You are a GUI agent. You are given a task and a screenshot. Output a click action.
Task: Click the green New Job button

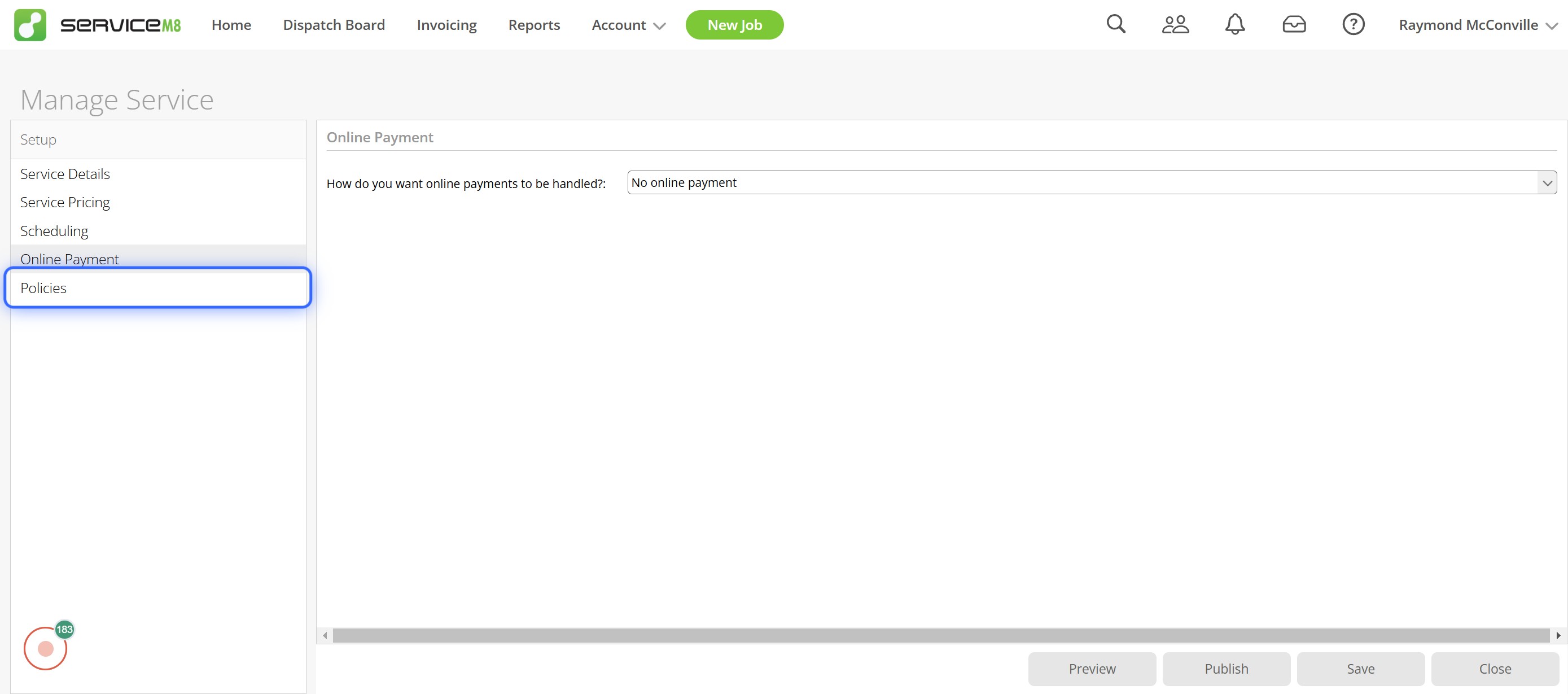tap(734, 25)
